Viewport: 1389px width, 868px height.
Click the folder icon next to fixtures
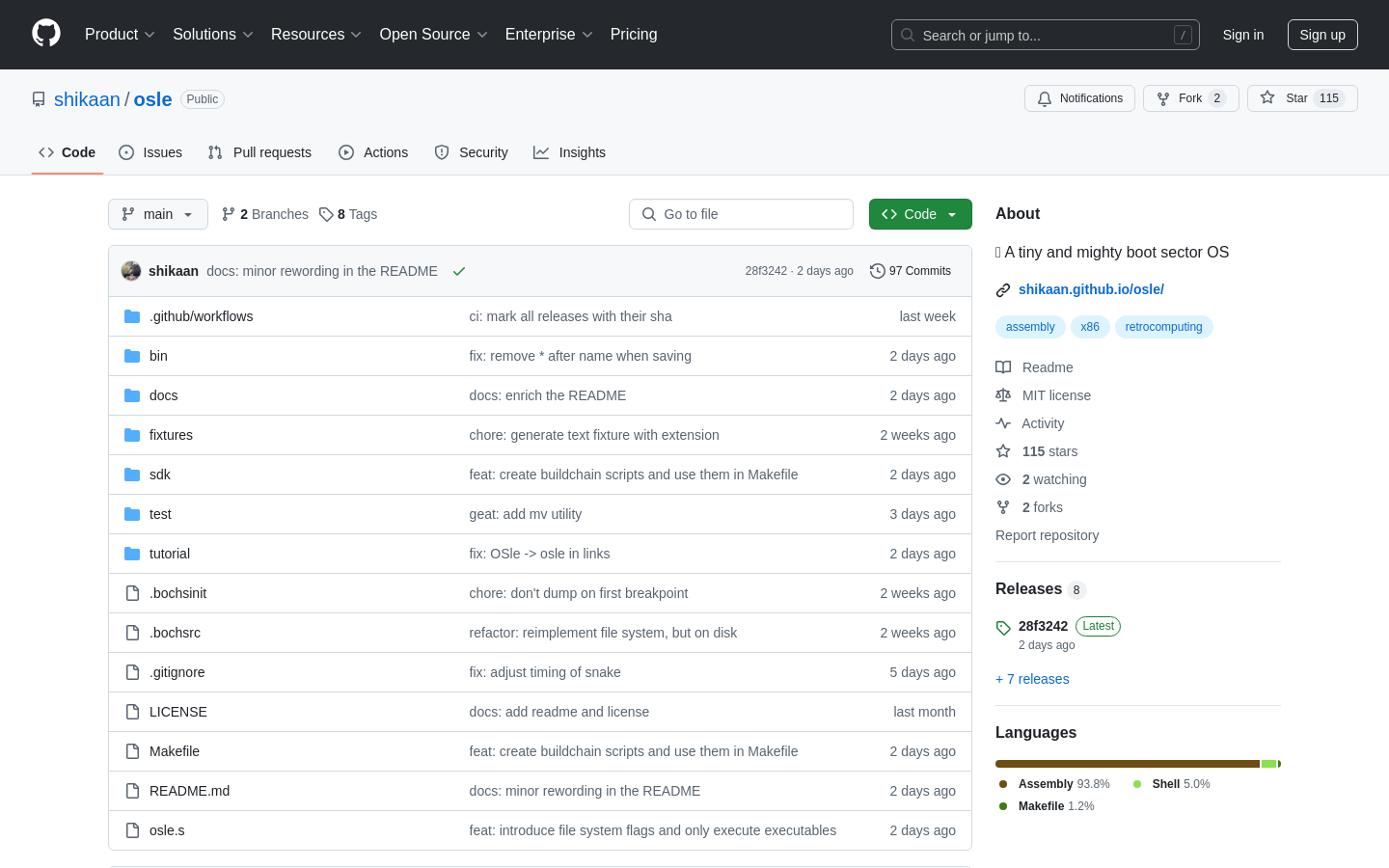[132, 435]
